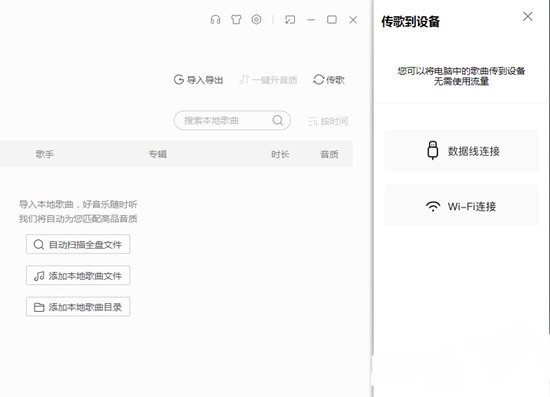Click 传歌 transfer songs button
The width and height of the screenshot is (550, 397).
[329, 80]
